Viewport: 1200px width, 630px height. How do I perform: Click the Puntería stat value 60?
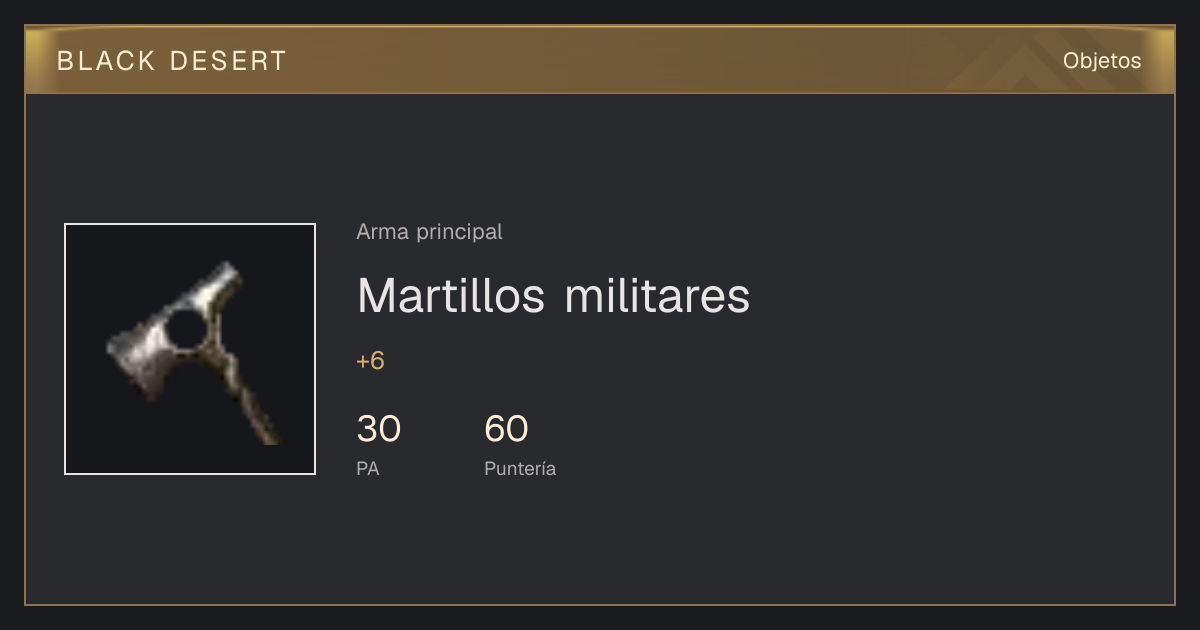(x=506, y=429)
